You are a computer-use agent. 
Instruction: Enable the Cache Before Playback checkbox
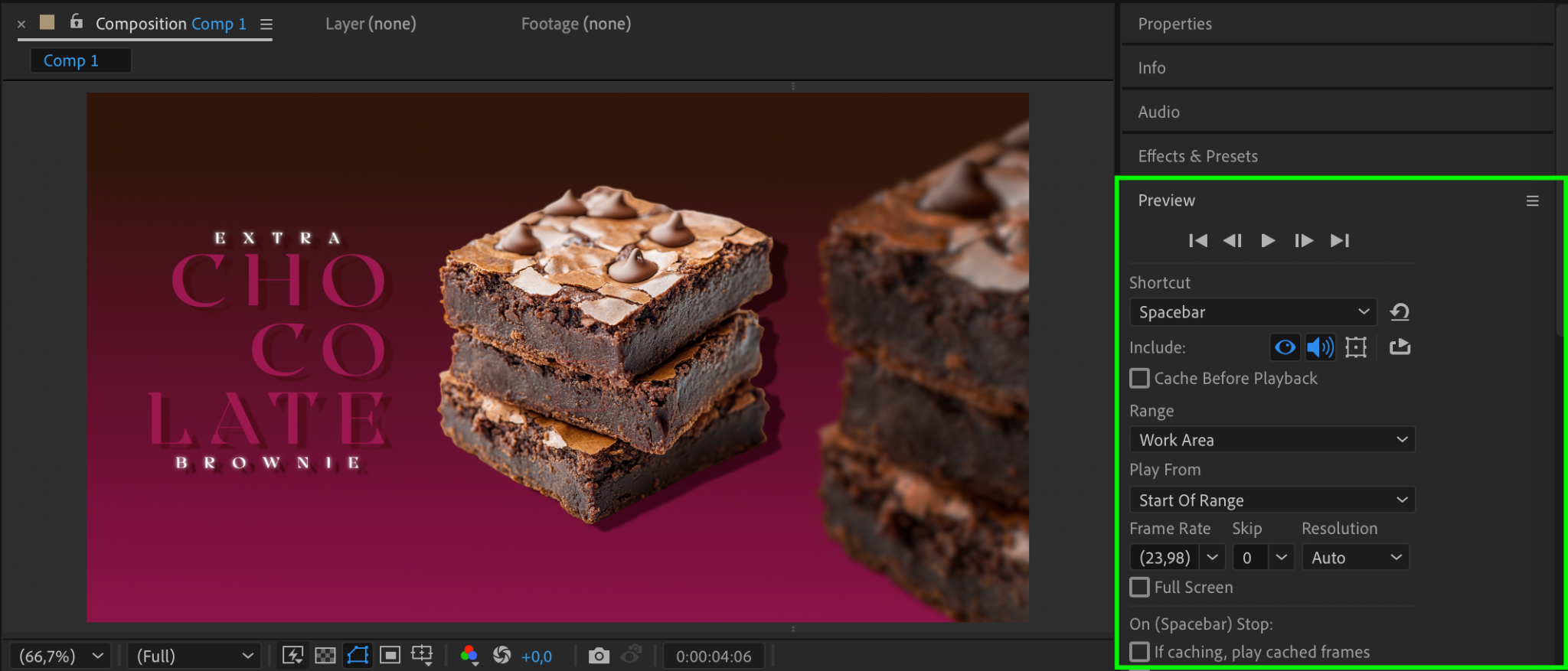point(1140,379)
